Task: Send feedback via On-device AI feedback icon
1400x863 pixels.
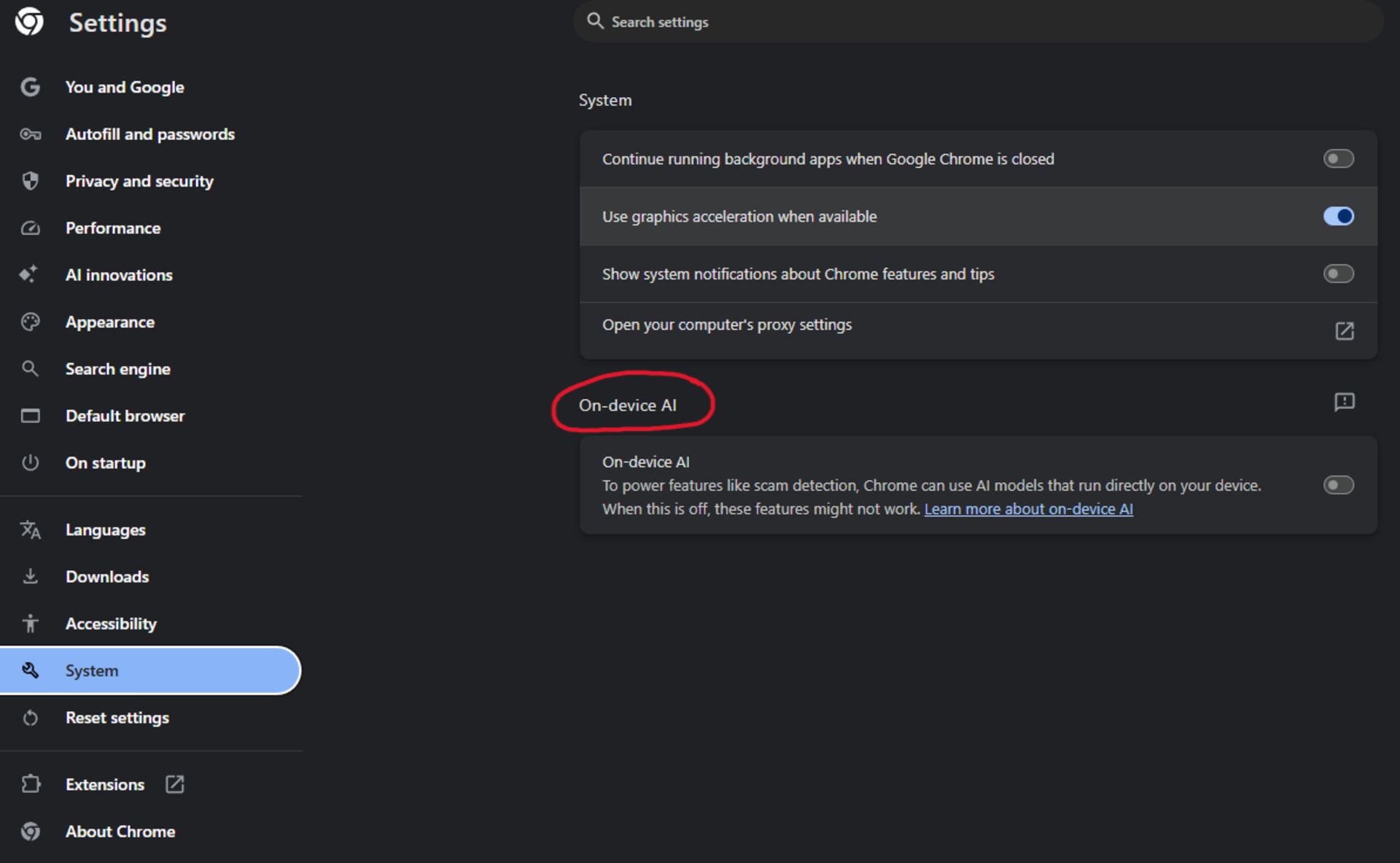Action: (x=1345, y=402)
